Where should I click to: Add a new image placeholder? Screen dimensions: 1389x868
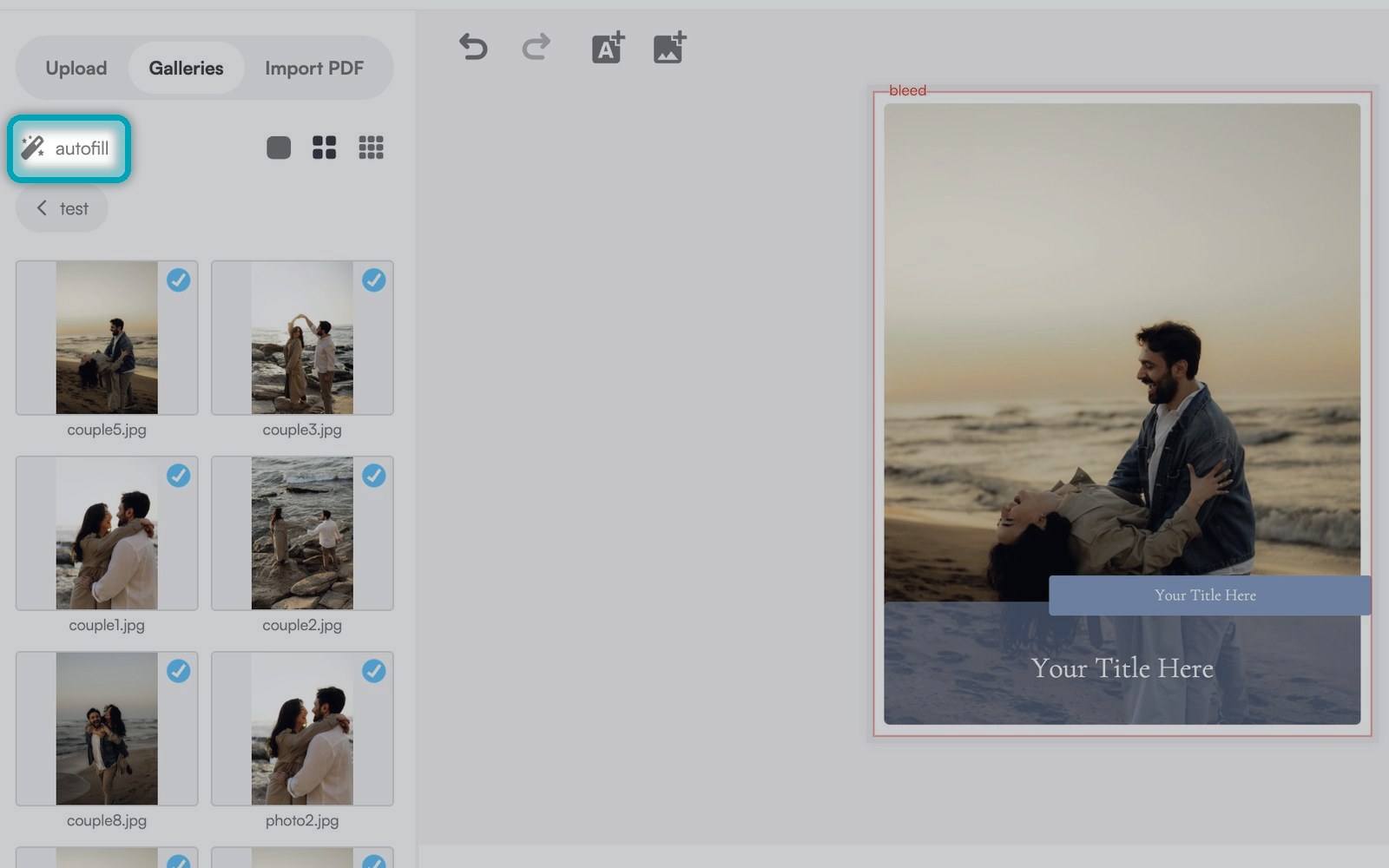669,48
